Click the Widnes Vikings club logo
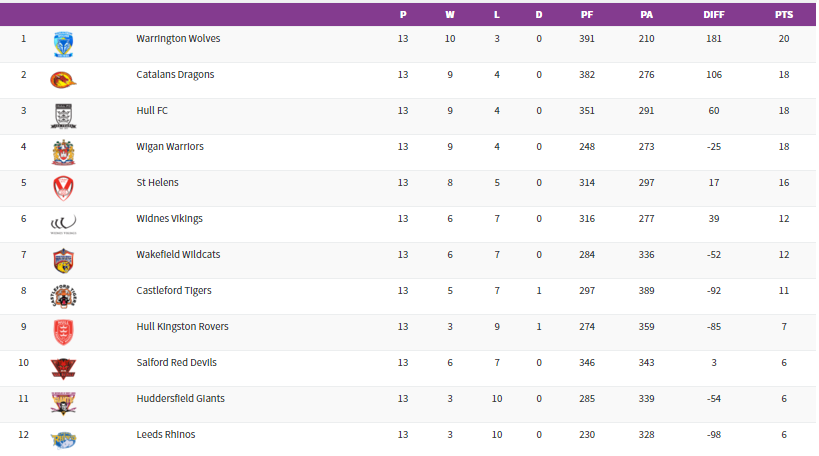Viewport: 819px width, 456px height. coord(63,224)
